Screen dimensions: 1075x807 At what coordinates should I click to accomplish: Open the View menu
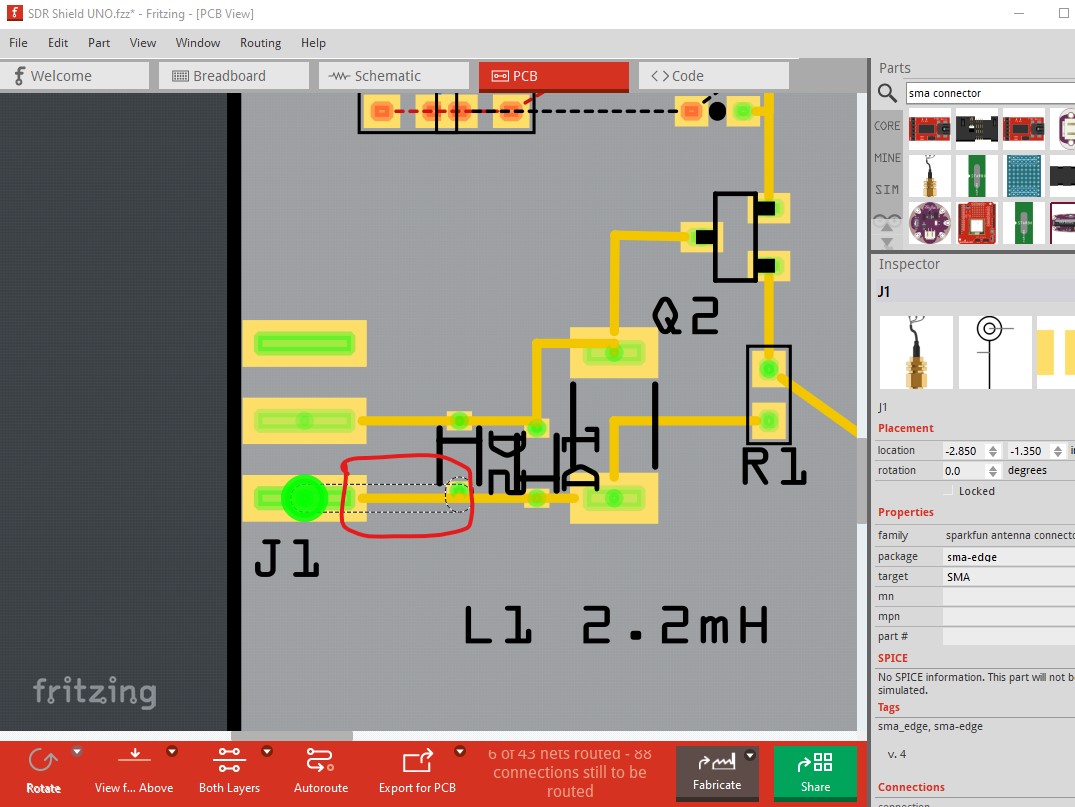point(143,43)
